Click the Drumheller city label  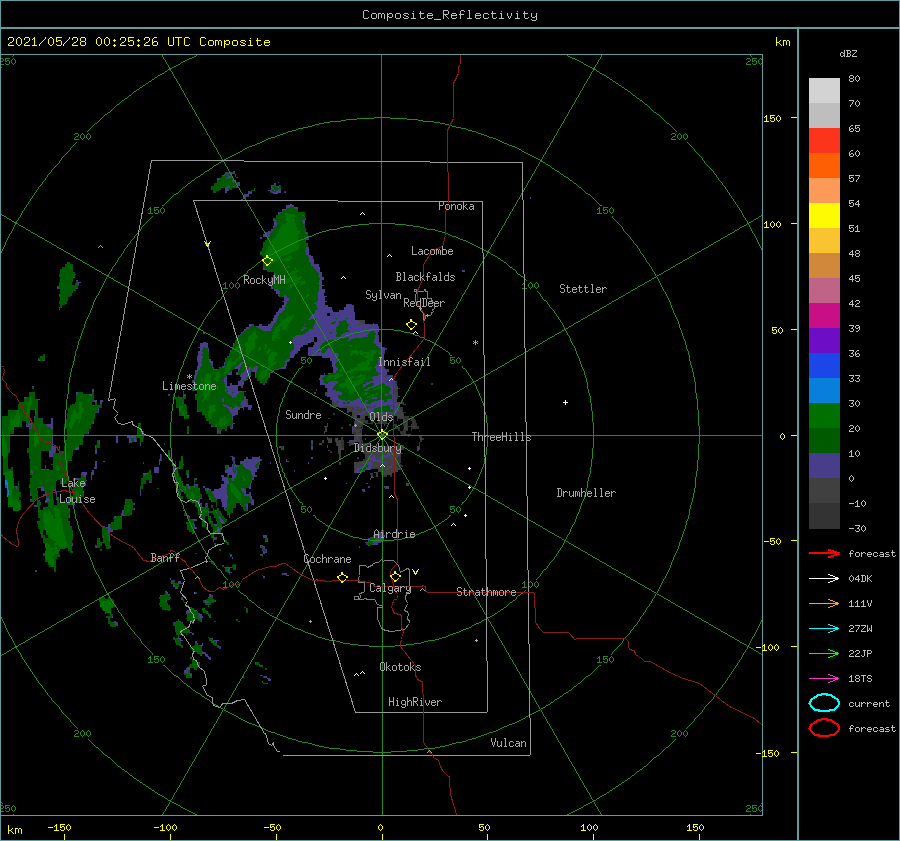[586, 493]
